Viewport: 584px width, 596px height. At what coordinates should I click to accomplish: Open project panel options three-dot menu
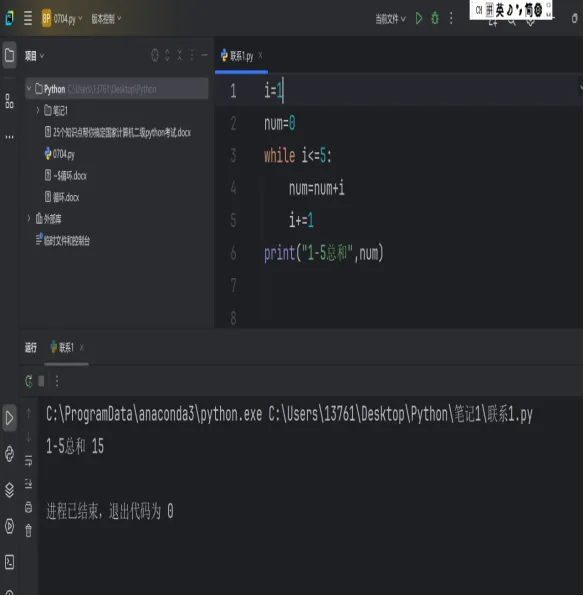(x=192, y=55)
